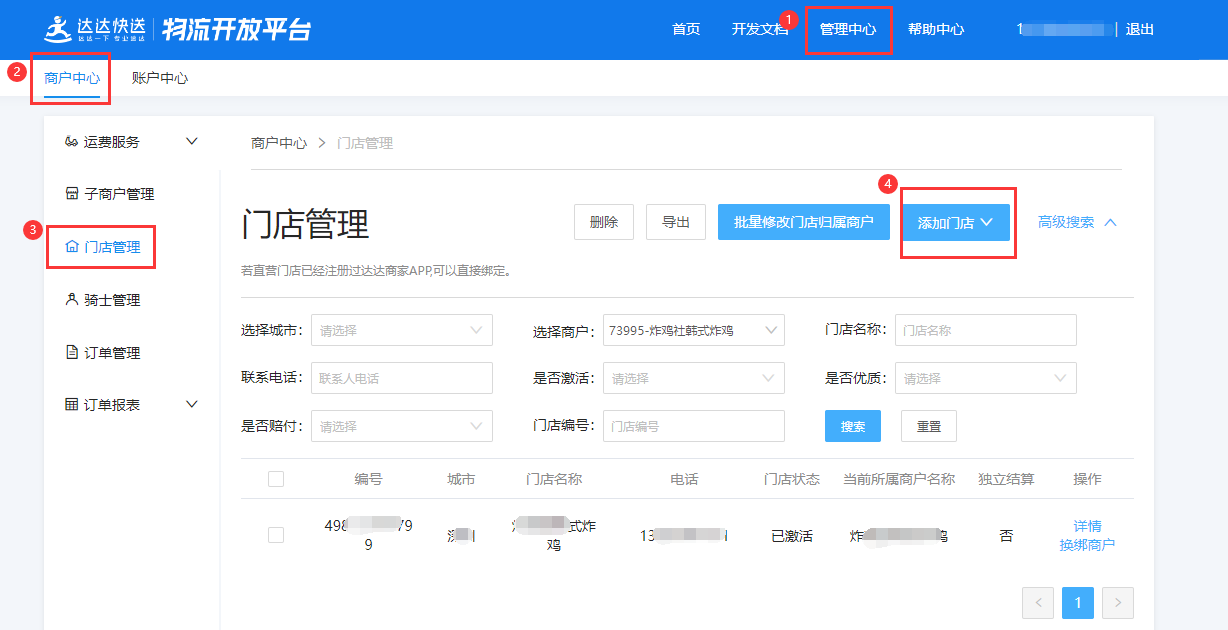Viewport: 1228px width, 630px height.
Task: Open 管理中心 in top navigation
Action: tap(848, 29)
